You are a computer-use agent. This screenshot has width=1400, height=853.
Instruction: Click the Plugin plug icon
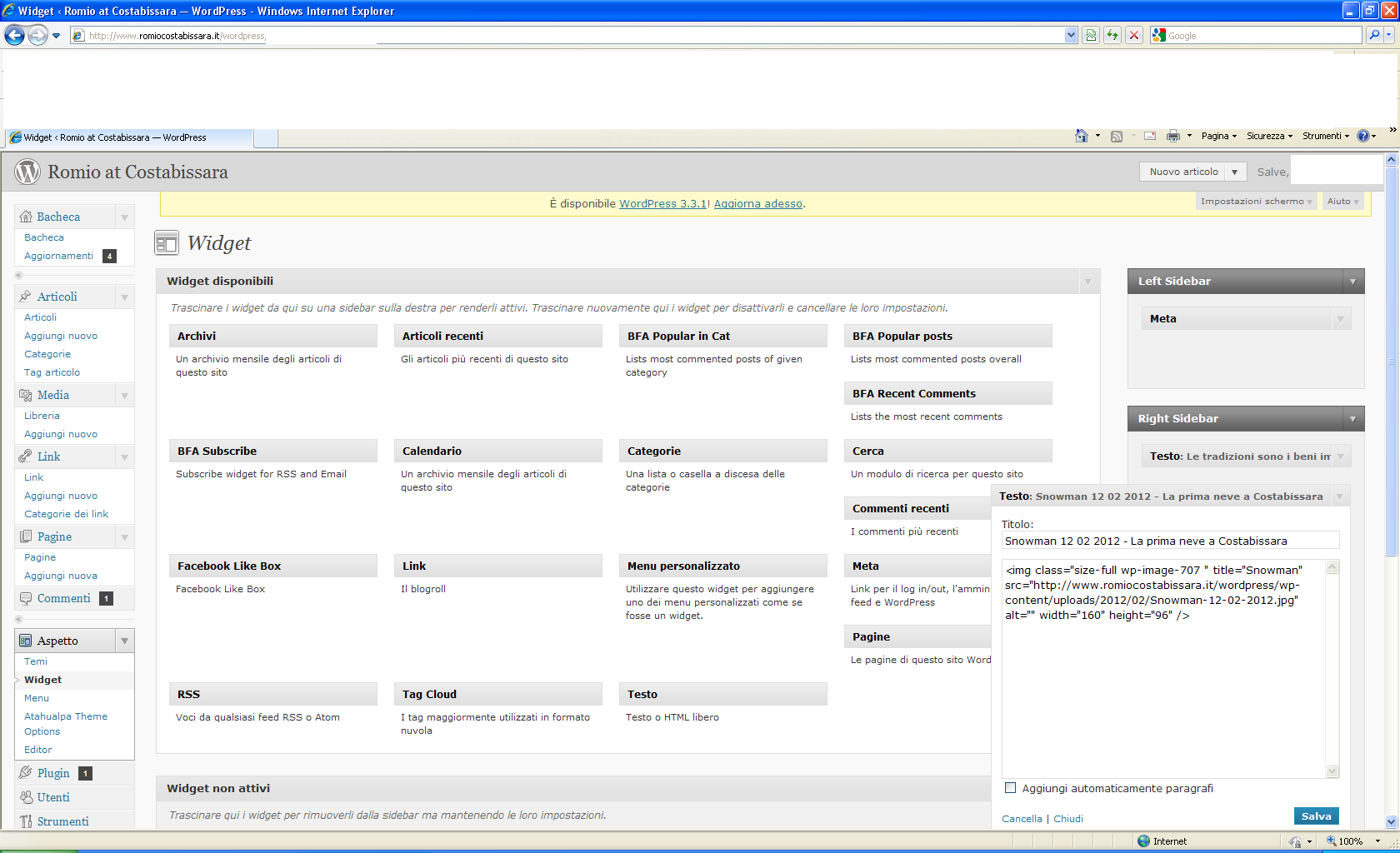point(26,773)
